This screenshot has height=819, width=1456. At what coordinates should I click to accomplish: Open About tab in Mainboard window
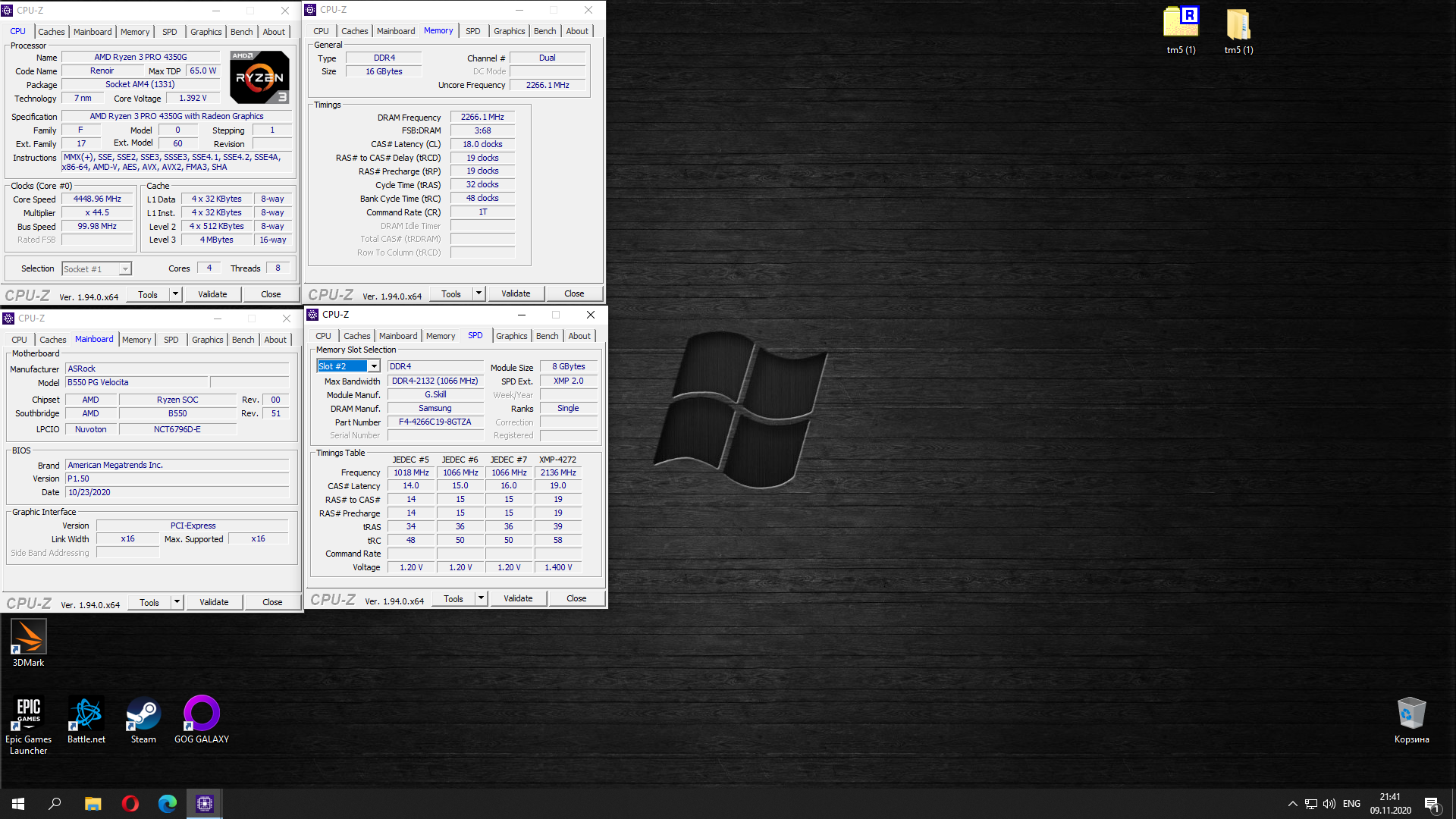pos(275,340)
